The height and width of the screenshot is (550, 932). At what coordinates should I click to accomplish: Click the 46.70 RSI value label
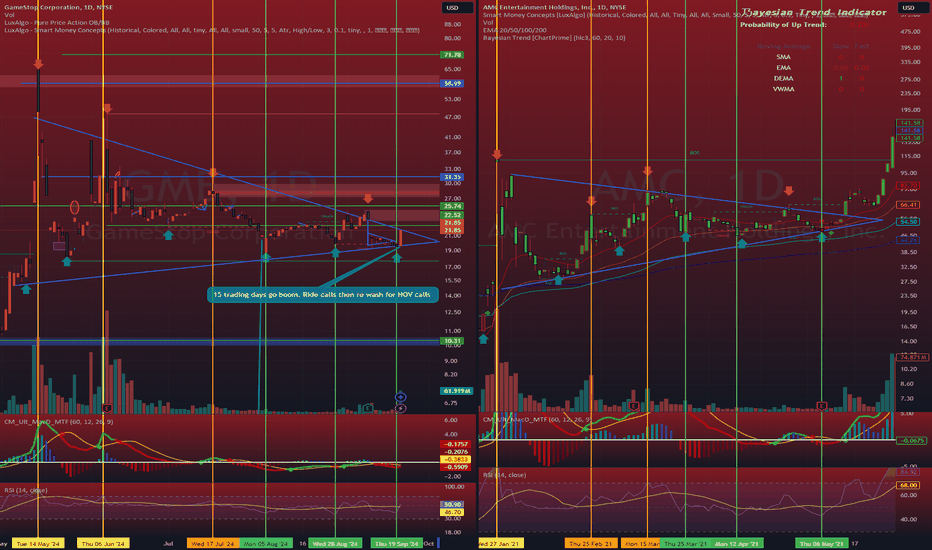tap(452, 512)
